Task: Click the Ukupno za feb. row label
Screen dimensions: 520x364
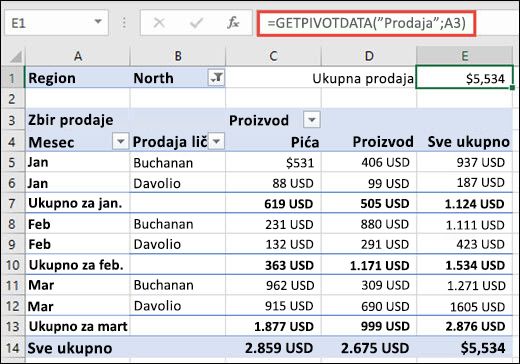Action: (78, 265)
